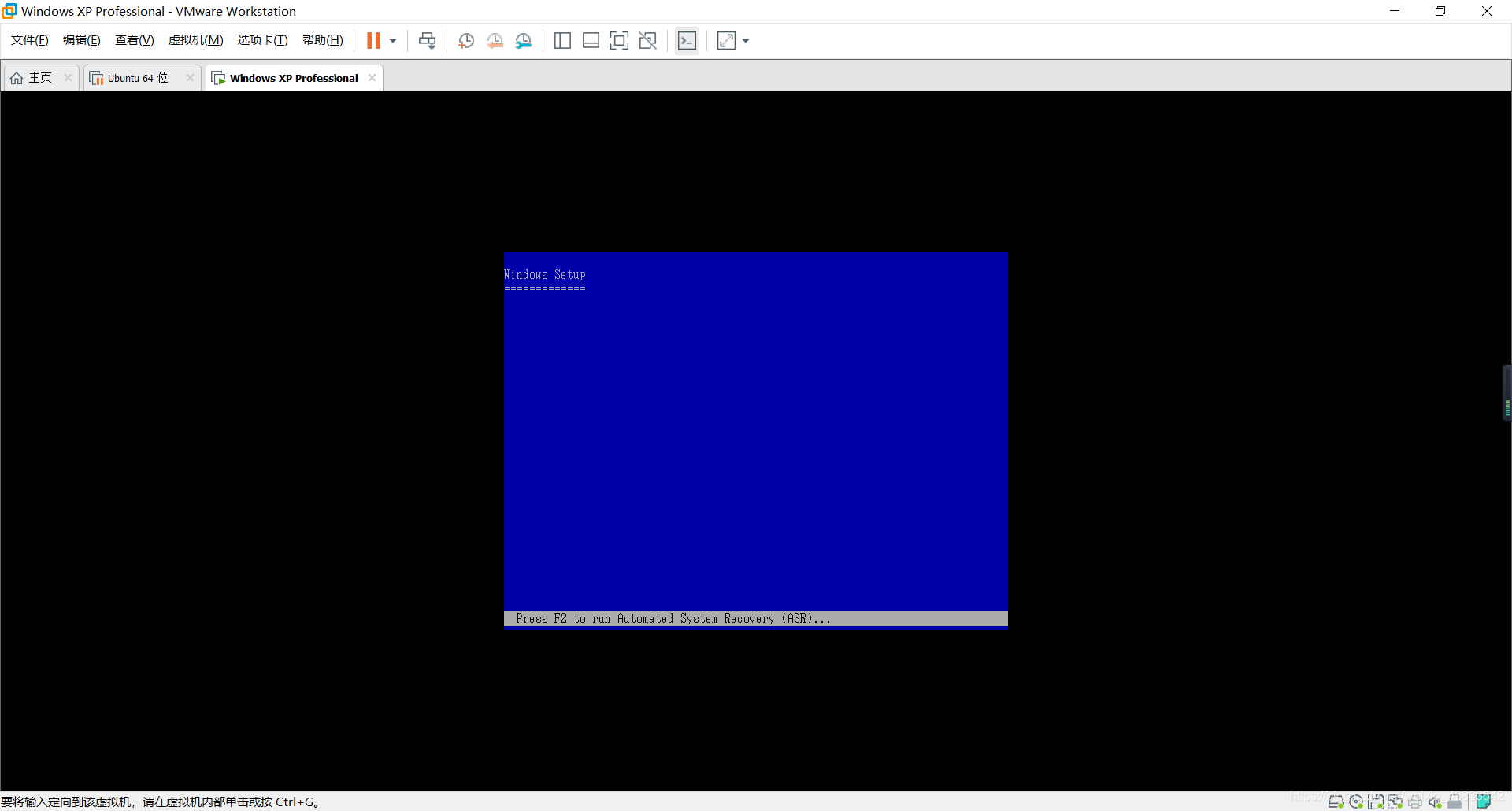Viewport: 1512px width, 811px height.
Task: Click the stretch guest display icon
Action: 726,41
